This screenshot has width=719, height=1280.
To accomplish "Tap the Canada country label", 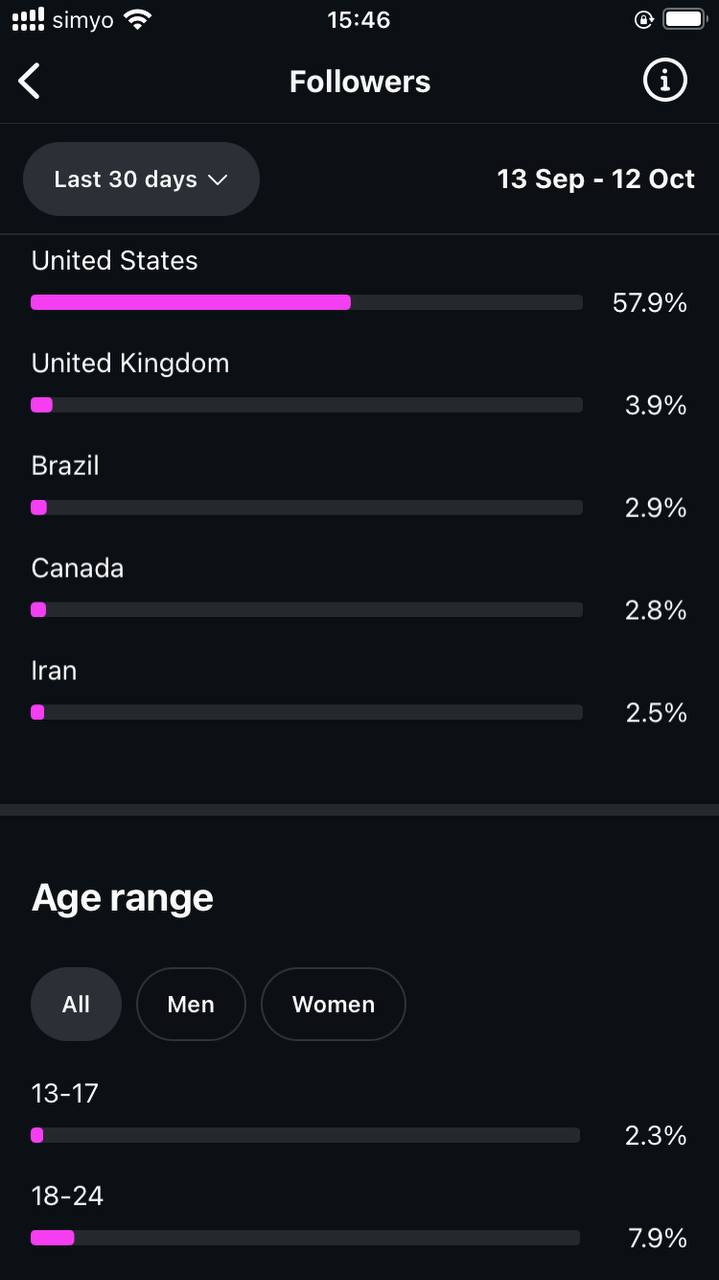I will (77, 568).
